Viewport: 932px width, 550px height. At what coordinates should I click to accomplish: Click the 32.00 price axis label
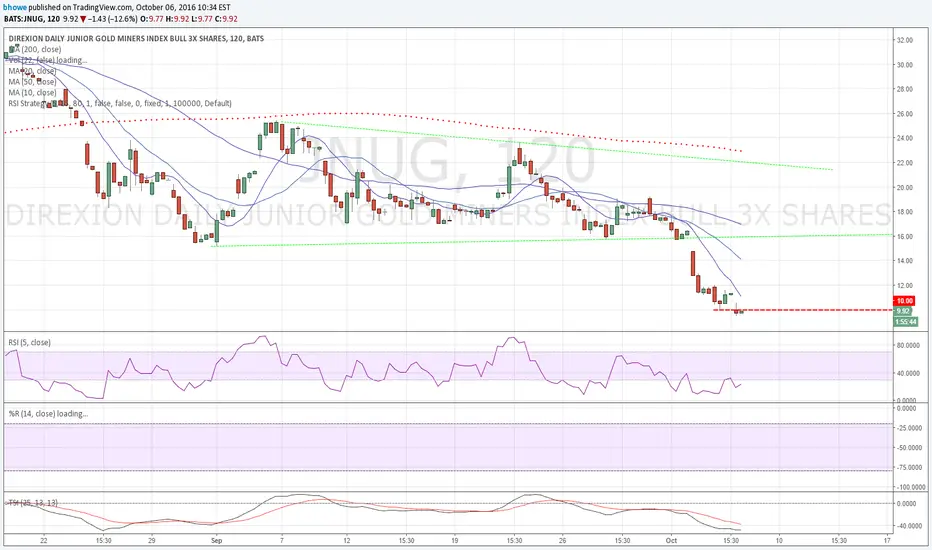click(x=905, y=40)
